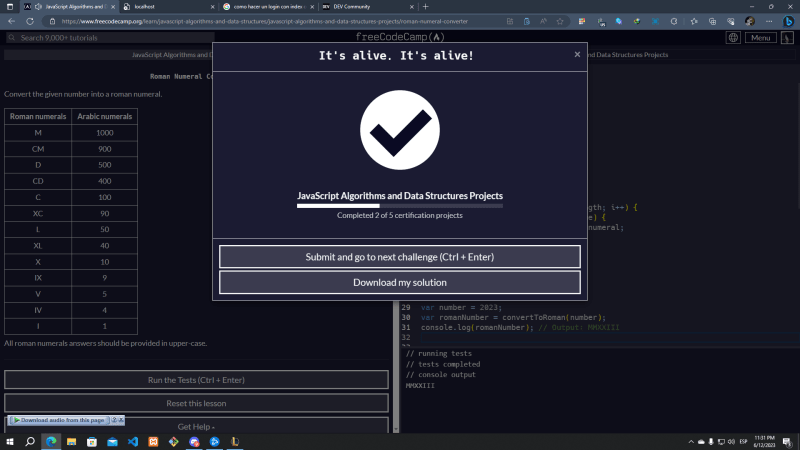Switch to DEV Community tab

[367, 7]
